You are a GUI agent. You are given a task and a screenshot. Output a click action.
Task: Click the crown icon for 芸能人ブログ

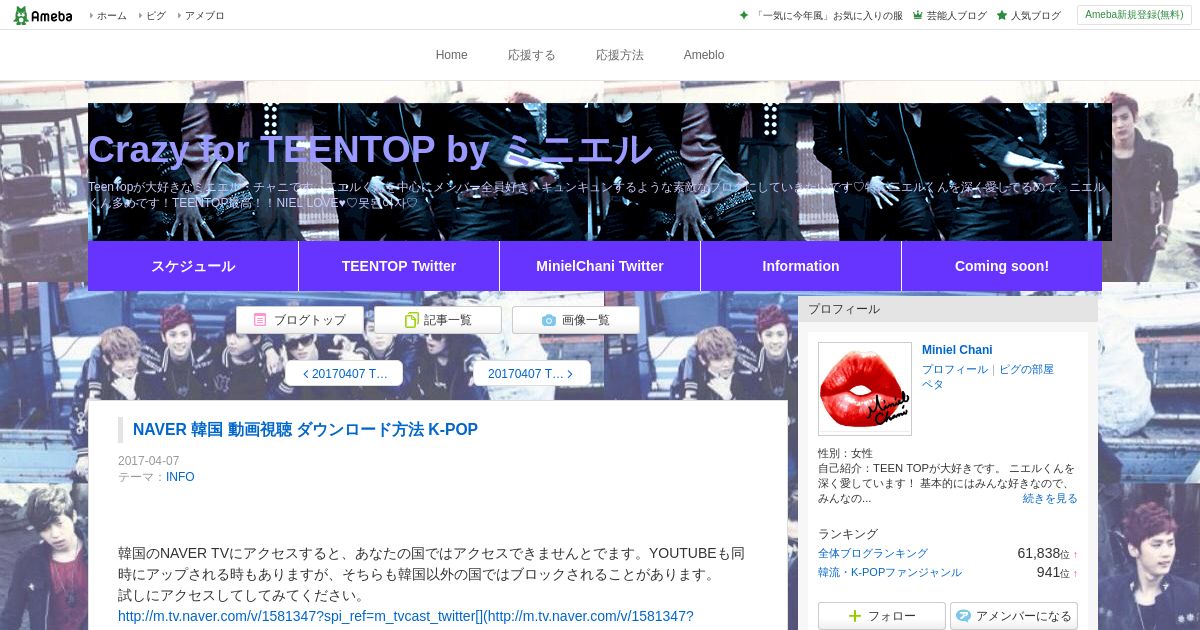(918, 15)
